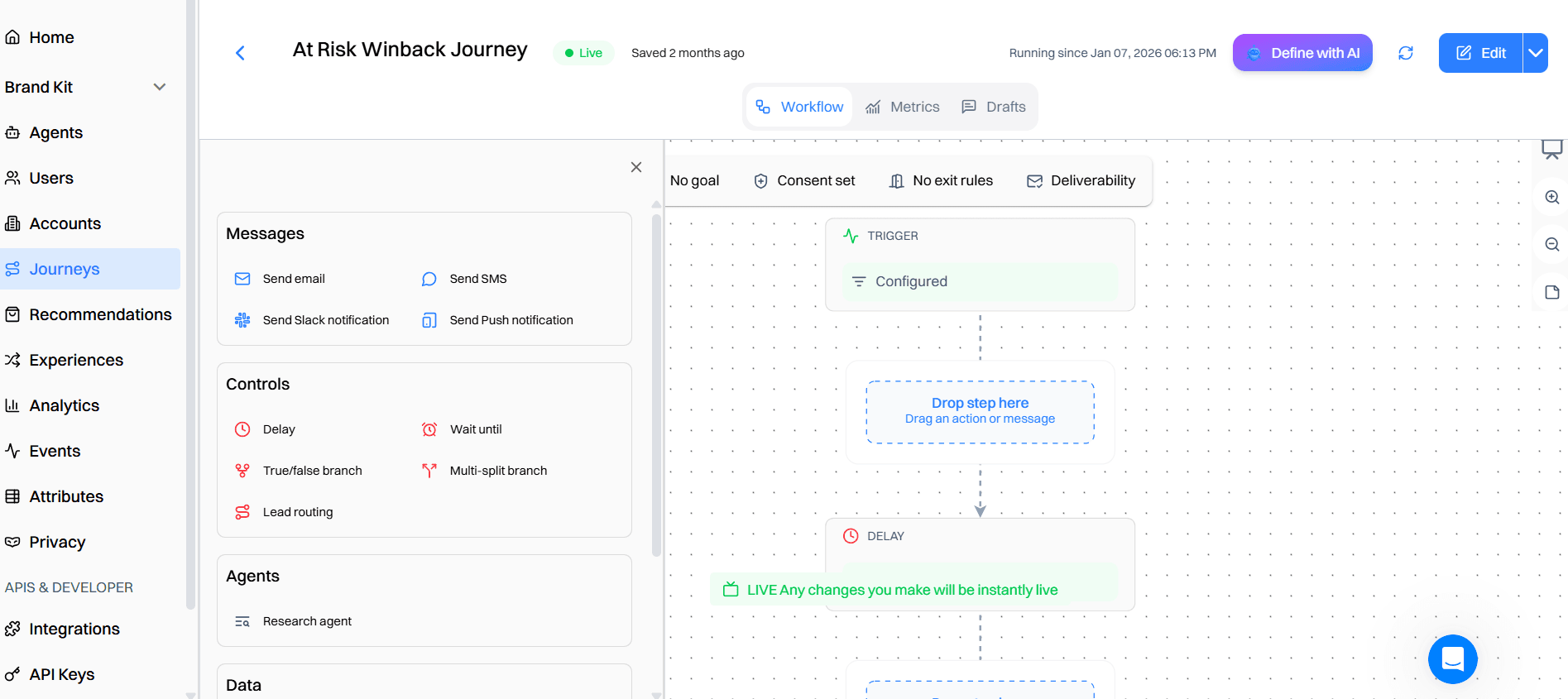Switch to the Metrics tab
The image size is (1568, 699).
(903, 107)
